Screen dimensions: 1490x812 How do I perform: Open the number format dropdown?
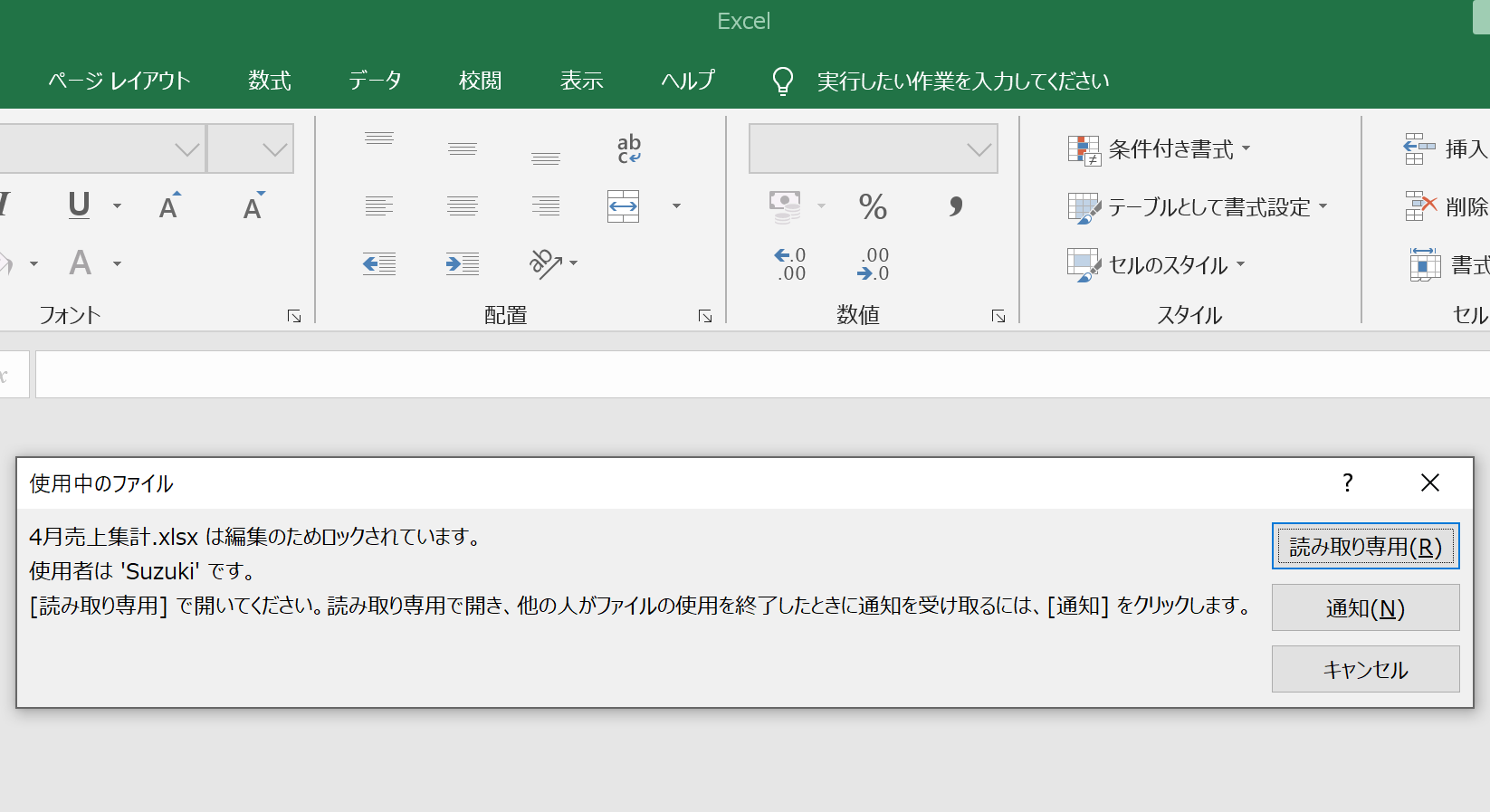pos(979,149)
